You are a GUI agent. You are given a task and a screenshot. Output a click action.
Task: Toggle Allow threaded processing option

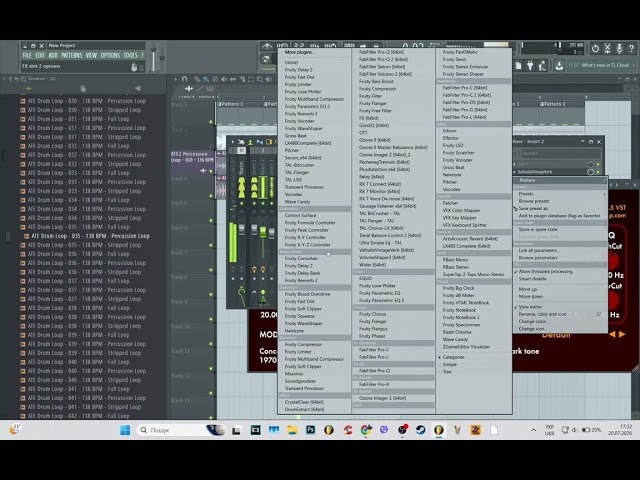coord(545,271)
